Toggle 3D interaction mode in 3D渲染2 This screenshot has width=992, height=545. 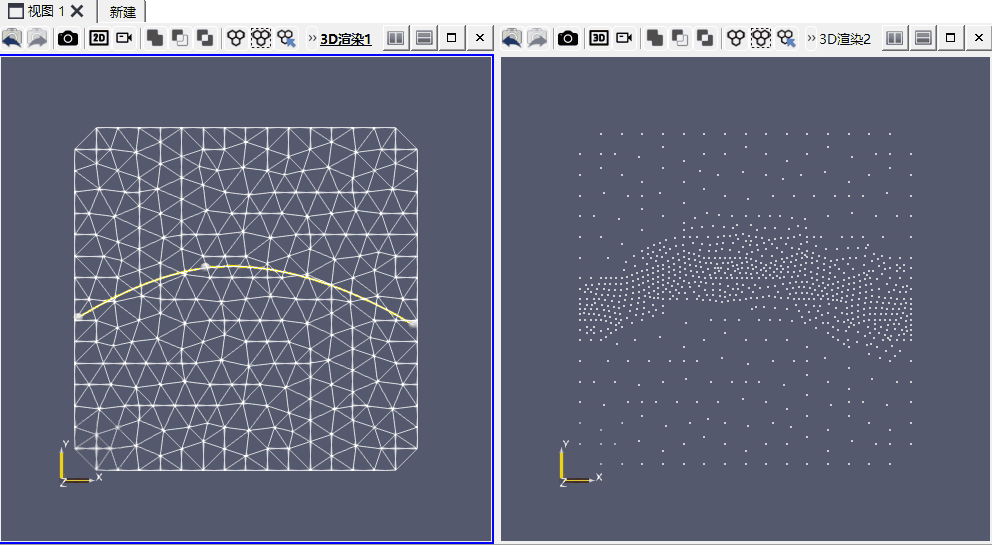[x=598, y=38]
